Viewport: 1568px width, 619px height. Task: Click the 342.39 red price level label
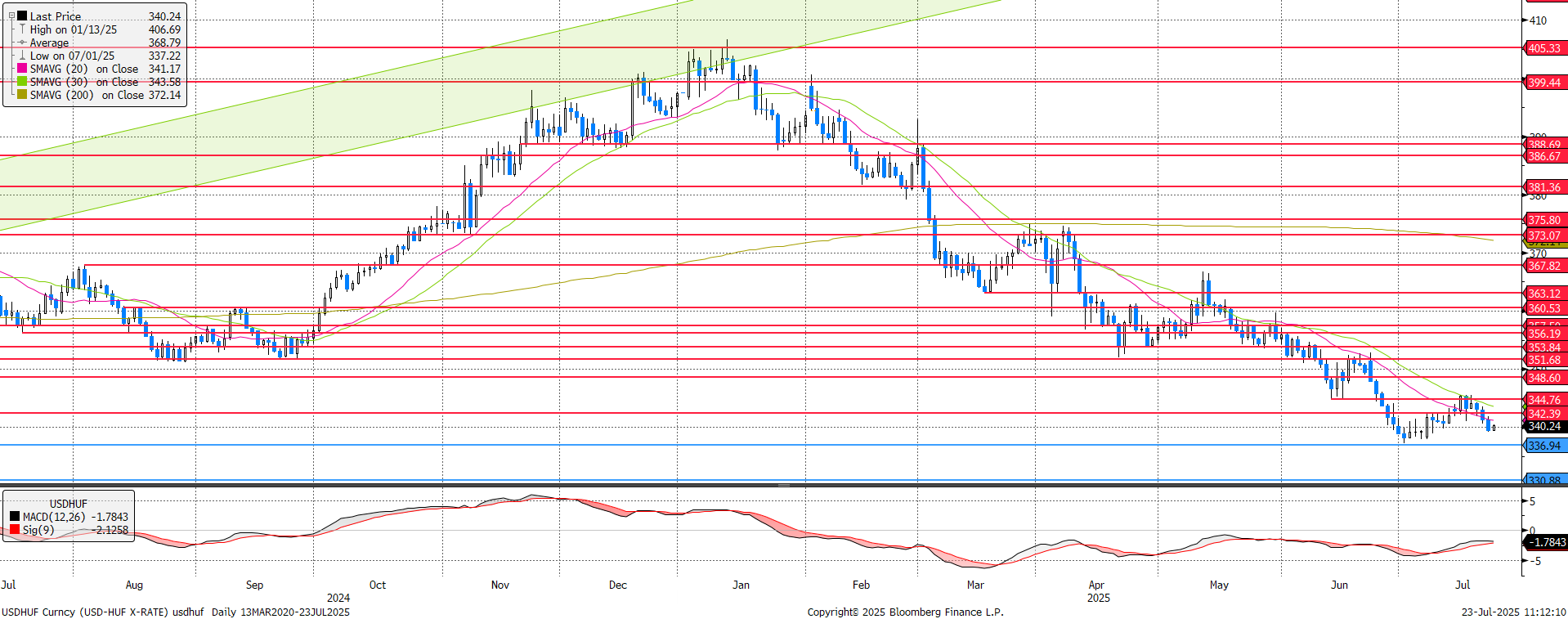coord(1545,414)
